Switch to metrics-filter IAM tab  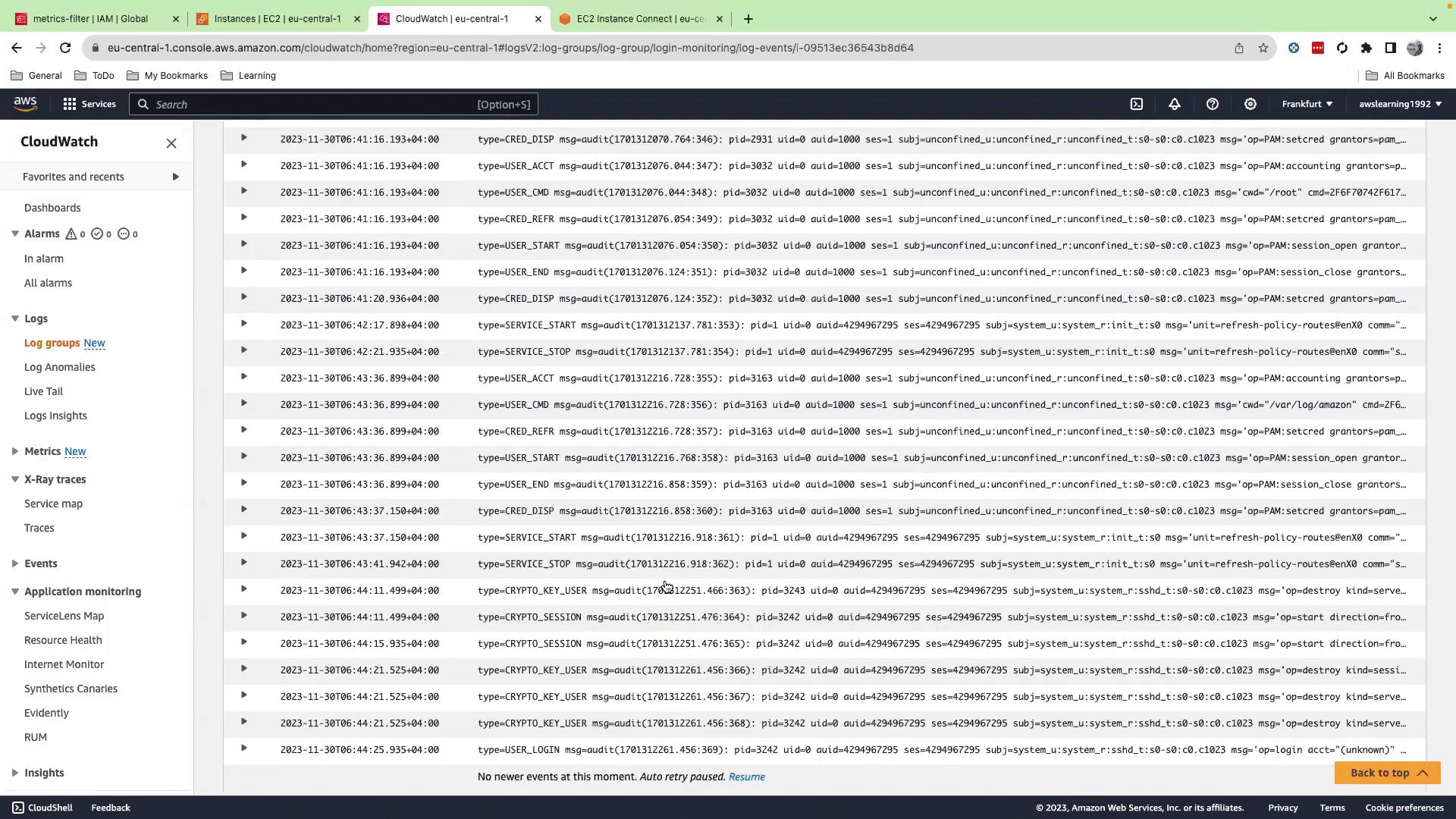coord(90,19)
